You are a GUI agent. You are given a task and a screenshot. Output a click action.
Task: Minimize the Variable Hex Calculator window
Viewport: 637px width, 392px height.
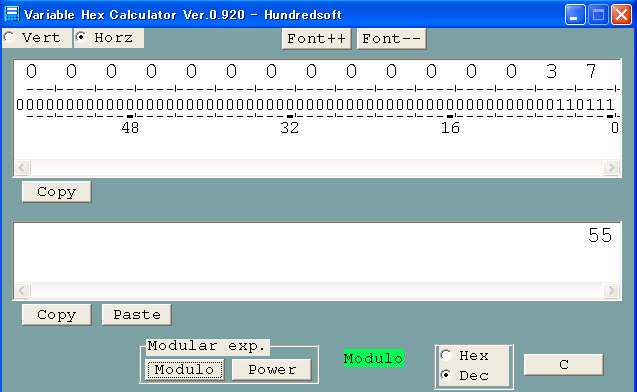pyautogui.click(x=575, y=15)
